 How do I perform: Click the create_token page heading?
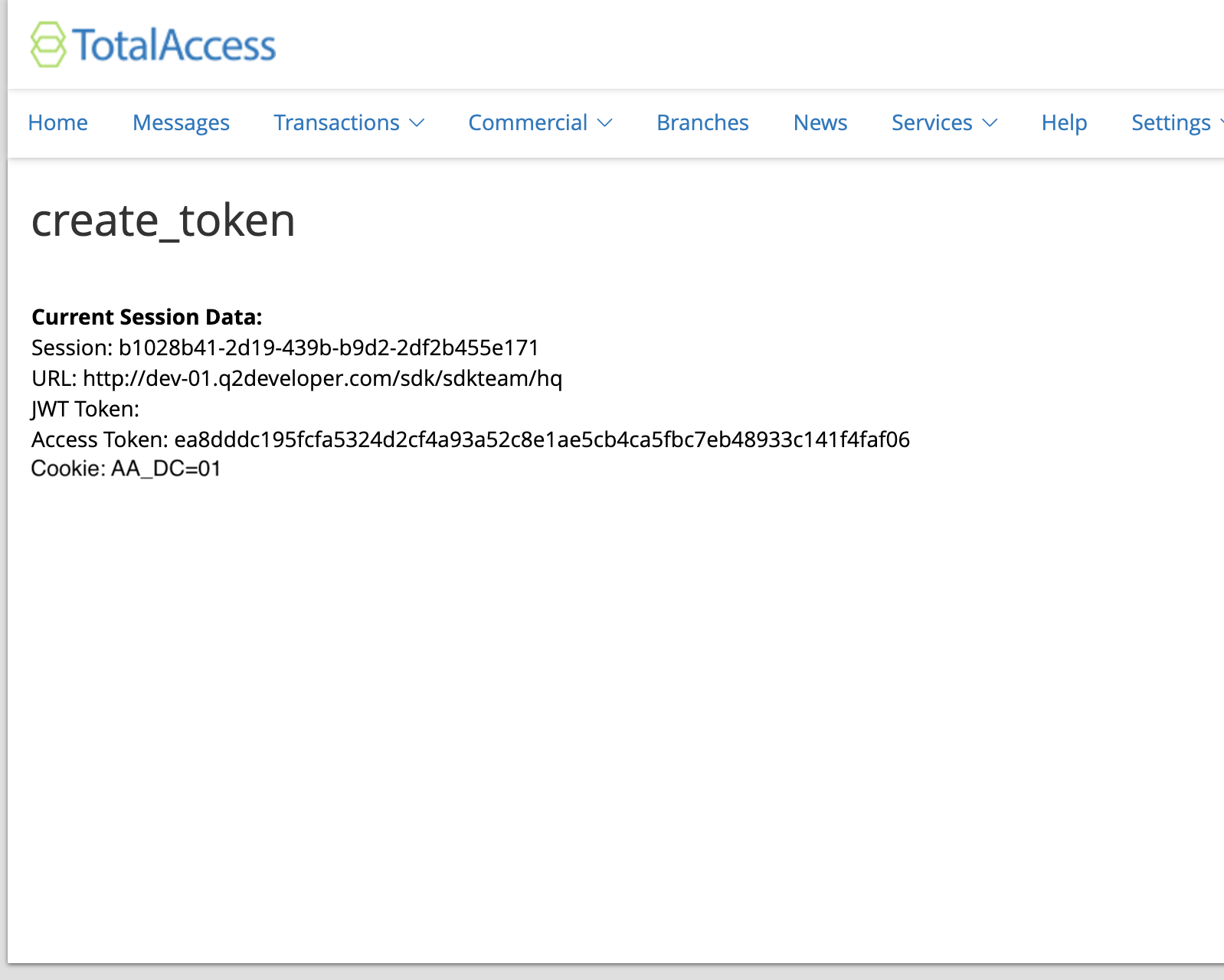[163, 220]
